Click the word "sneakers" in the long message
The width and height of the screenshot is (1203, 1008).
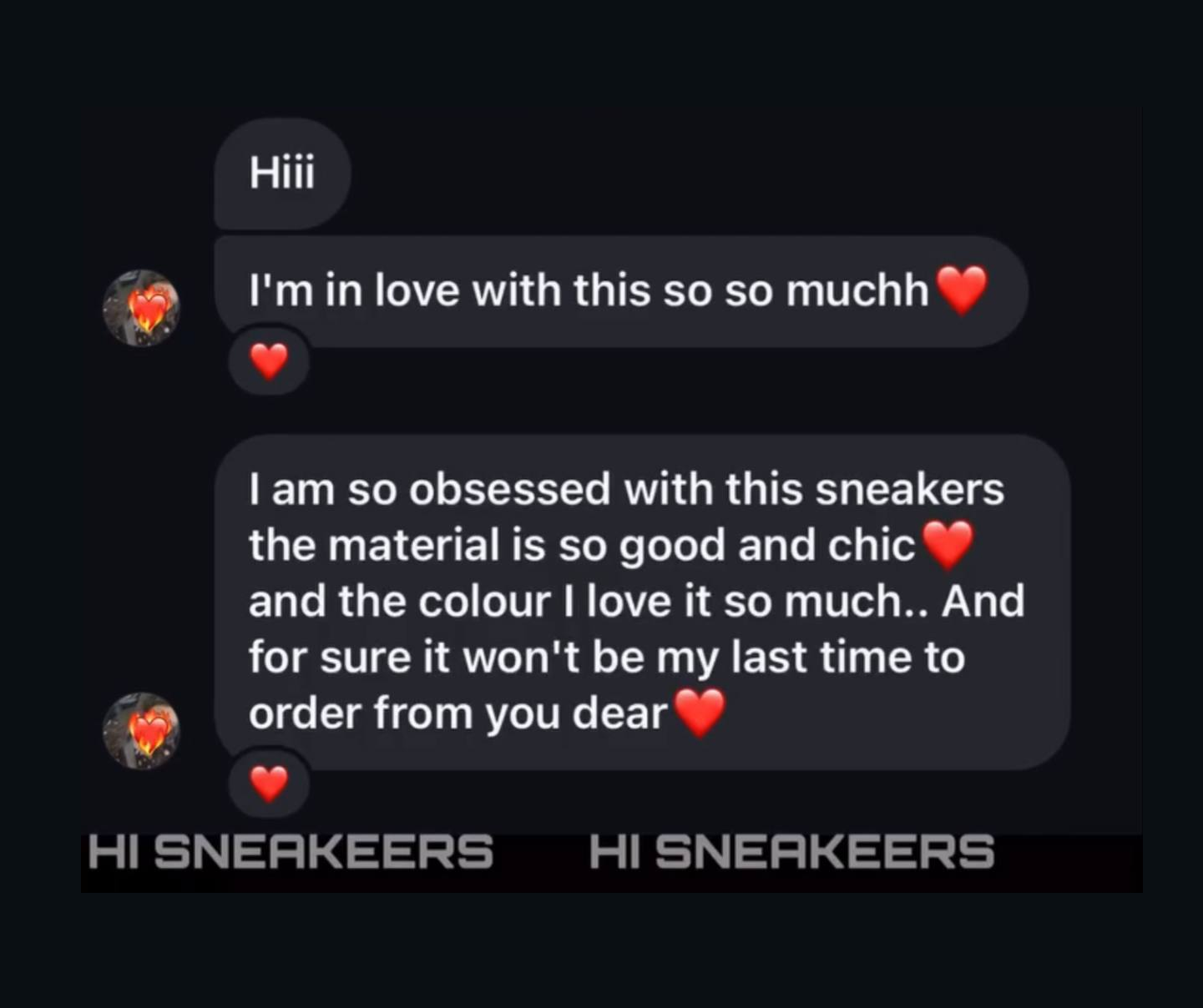[910, 489]
